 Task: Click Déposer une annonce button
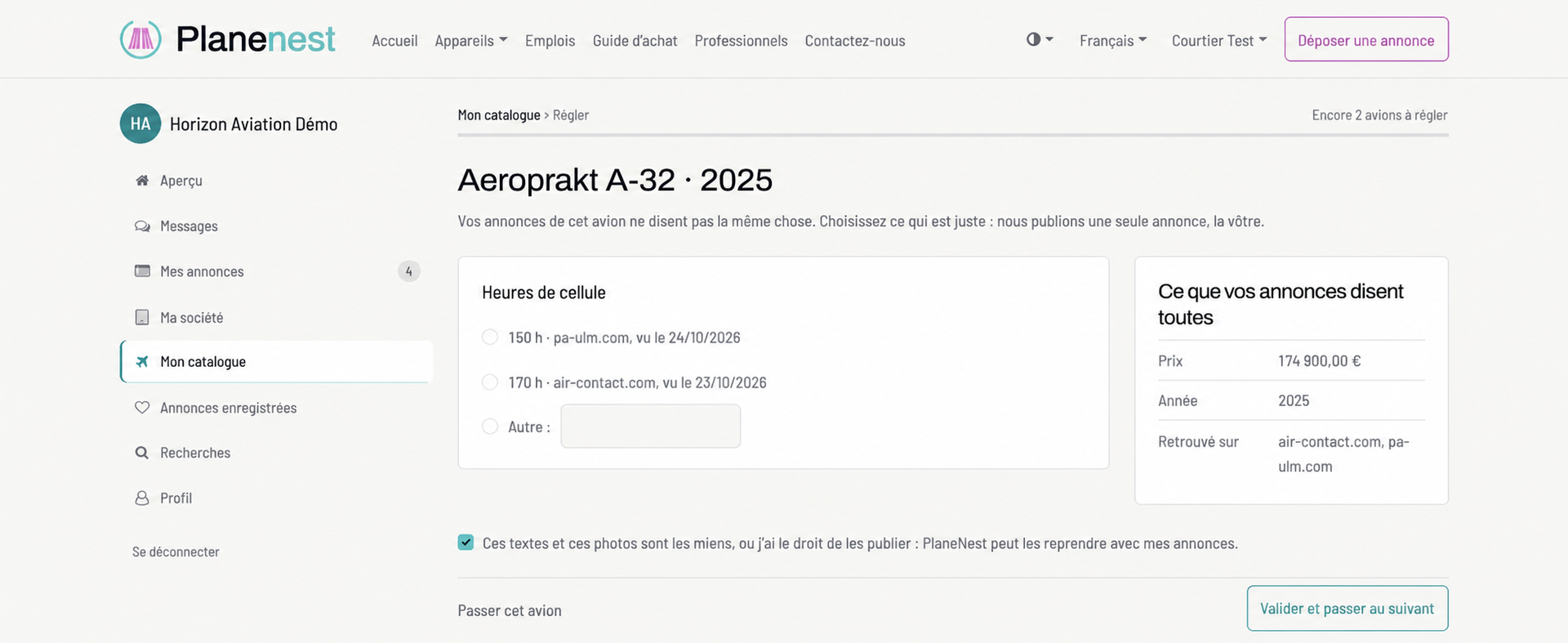tap(1366, 39)
